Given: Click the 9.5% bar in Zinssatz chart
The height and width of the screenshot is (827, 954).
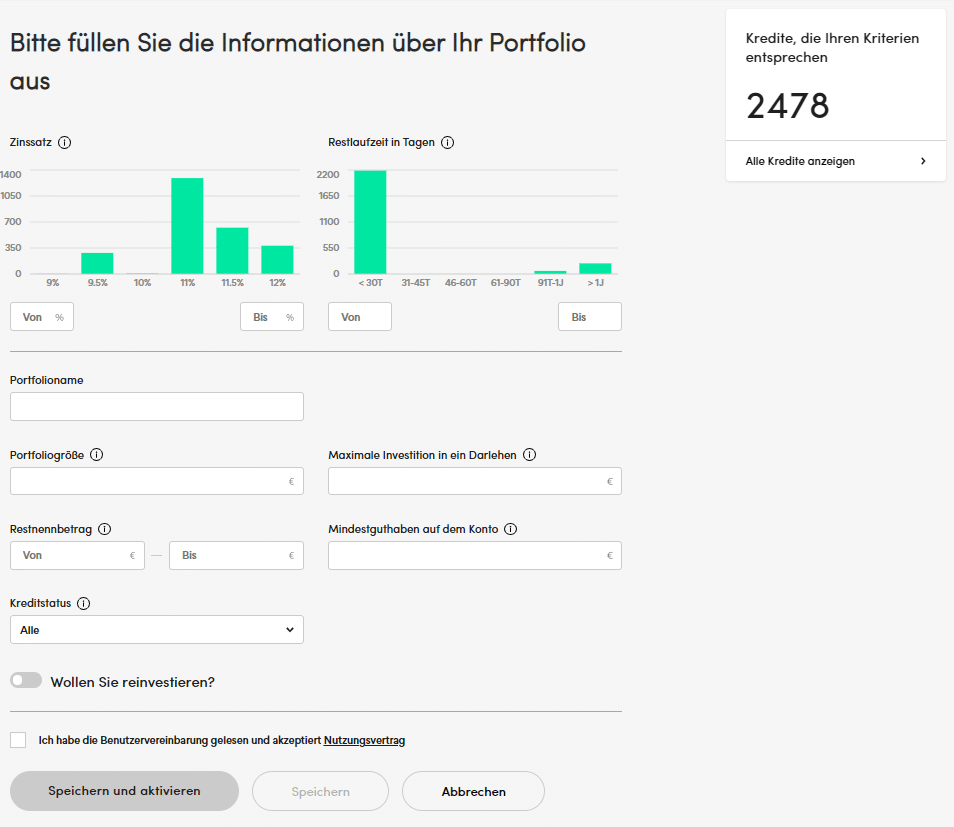Looking at the screenshot, I should (x=97, y=263).
